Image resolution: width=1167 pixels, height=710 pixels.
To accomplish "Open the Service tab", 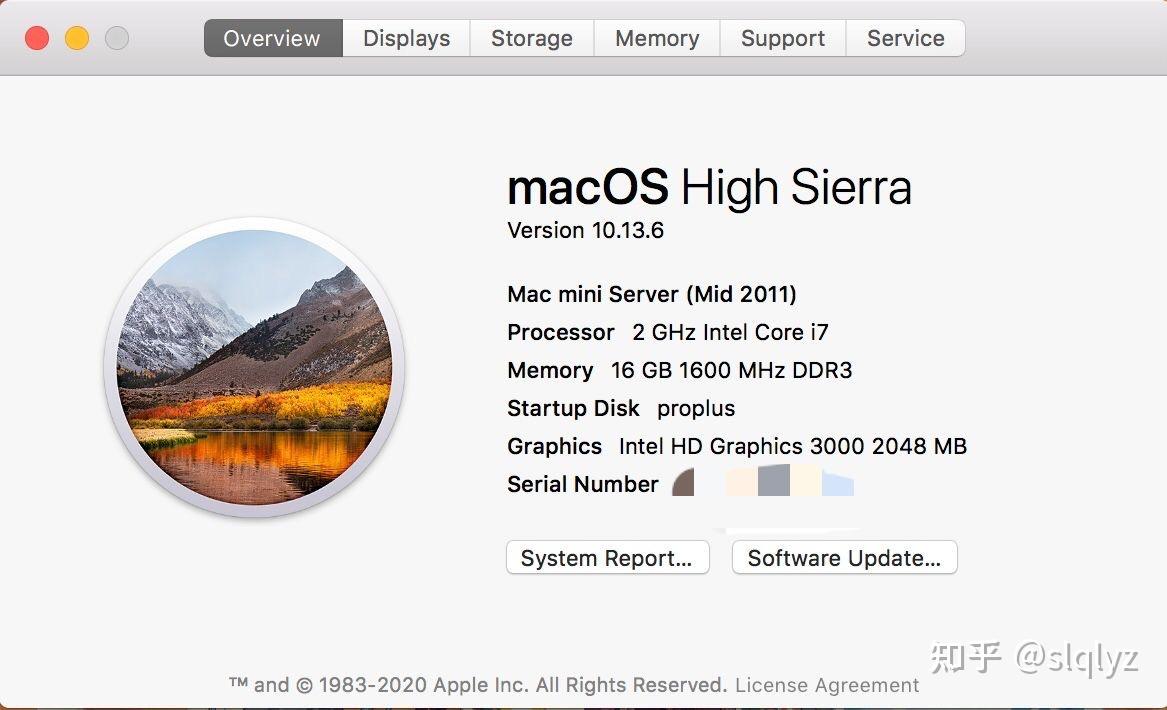I will 905,38.
